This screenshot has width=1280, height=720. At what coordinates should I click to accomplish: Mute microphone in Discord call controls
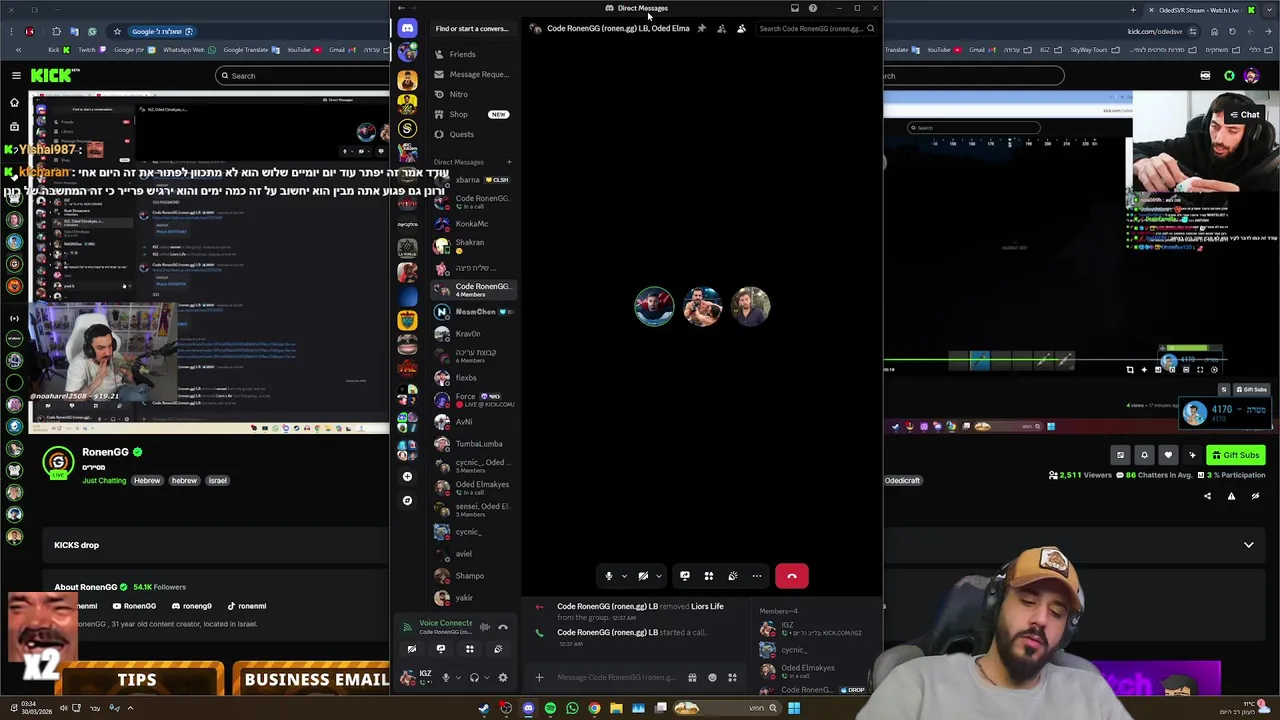(608, 576)
